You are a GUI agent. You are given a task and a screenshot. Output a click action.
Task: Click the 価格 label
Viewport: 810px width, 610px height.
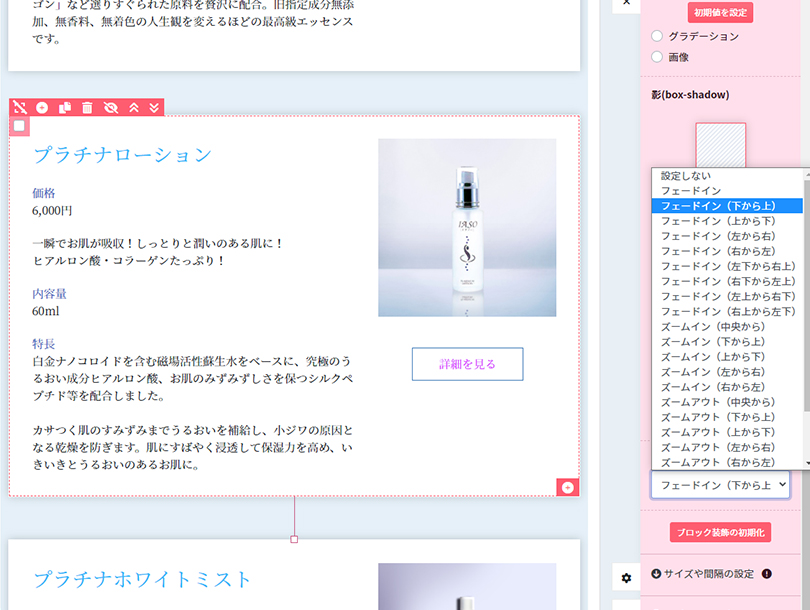tap(43, 193)
